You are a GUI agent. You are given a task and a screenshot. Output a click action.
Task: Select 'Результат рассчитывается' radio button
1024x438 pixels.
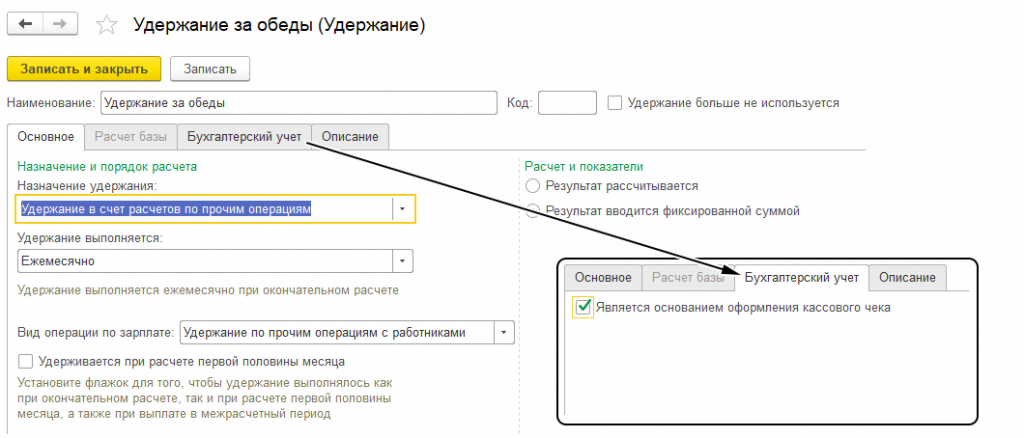click(x=532, y=186)
